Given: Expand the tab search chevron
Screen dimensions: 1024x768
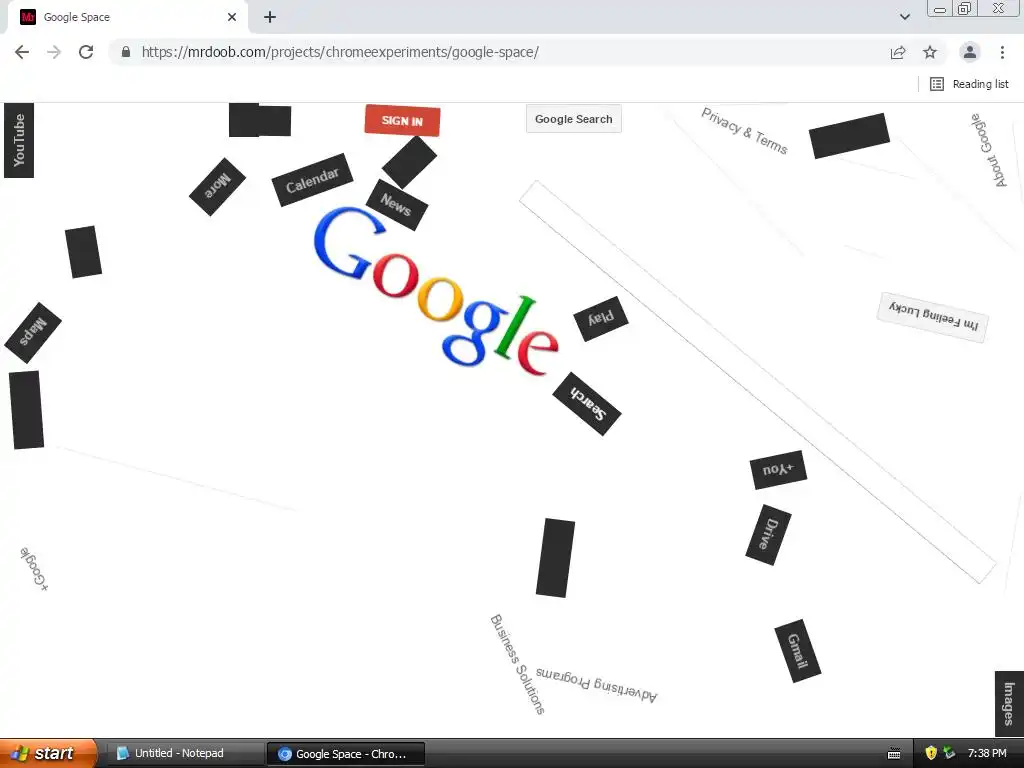Looking at the screenshot, I should click(x=904, y=17).
